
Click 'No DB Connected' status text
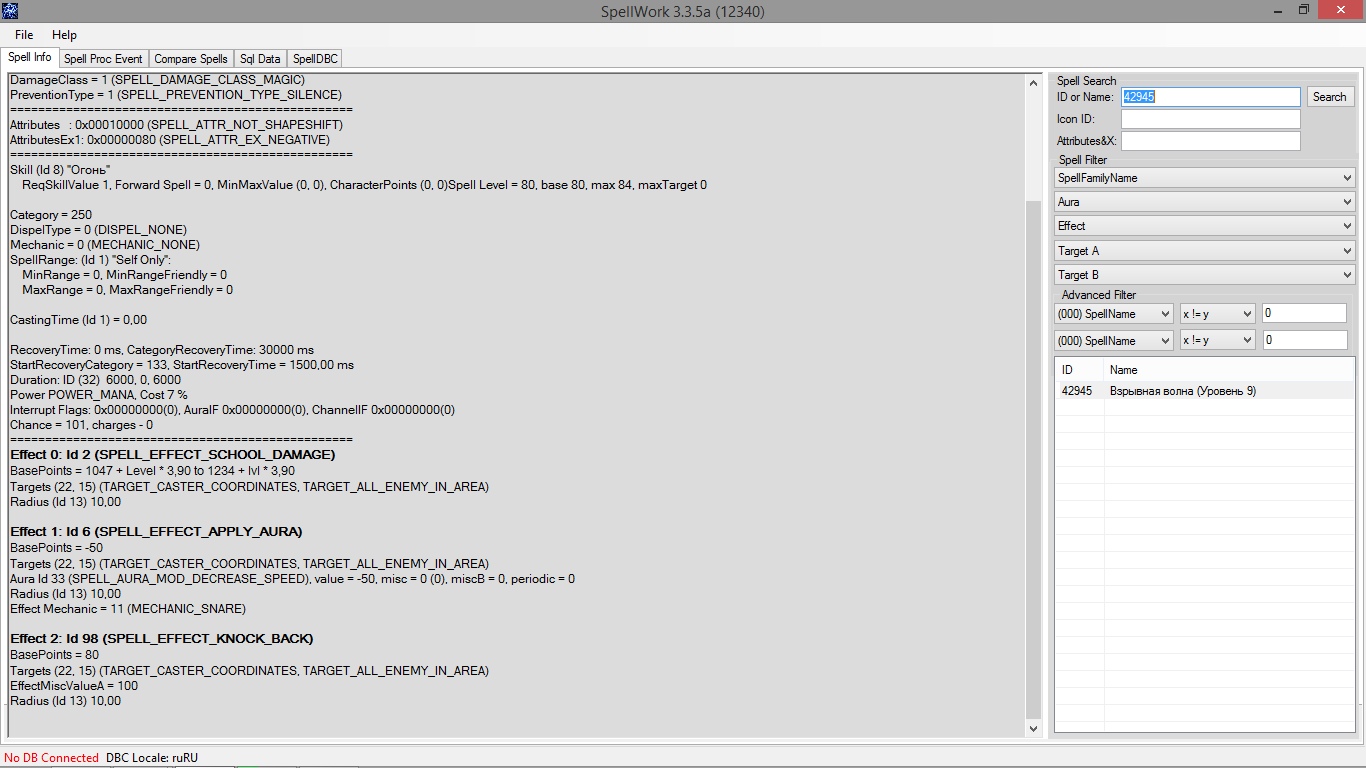point(51,758)
